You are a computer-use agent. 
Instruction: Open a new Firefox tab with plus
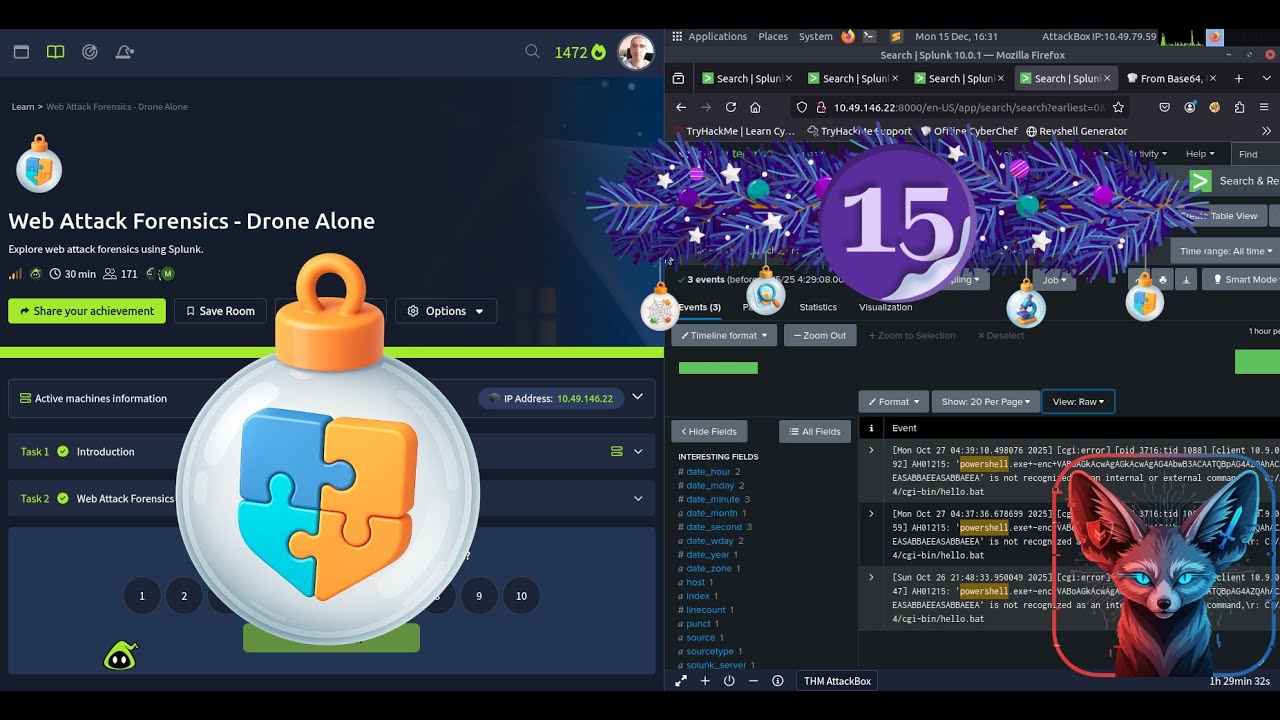pos(1239,78)
